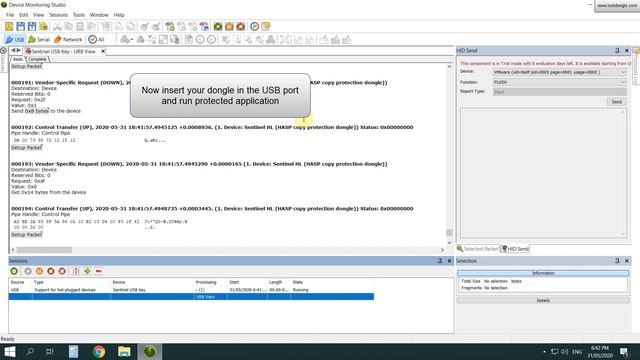Open the Function dropdown showing FLUSH

(559, 82)
